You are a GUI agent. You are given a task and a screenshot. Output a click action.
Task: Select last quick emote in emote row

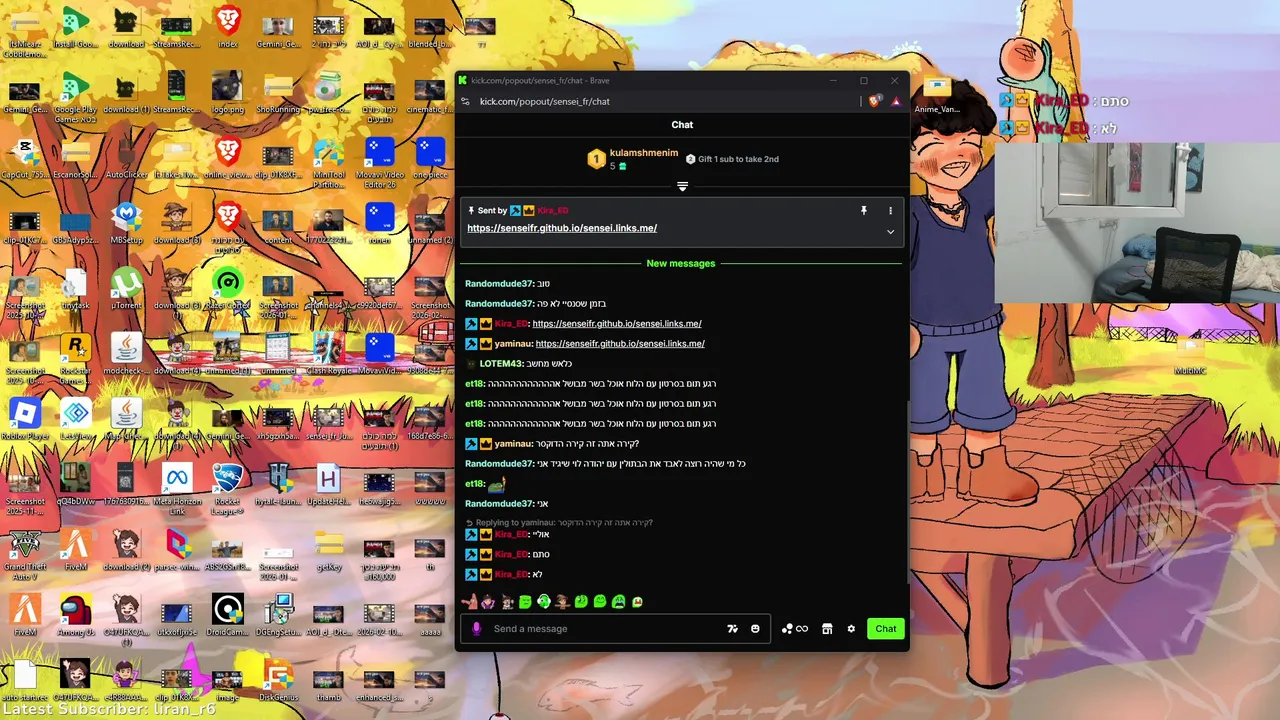pyautogui.click(x=638, y=601)
